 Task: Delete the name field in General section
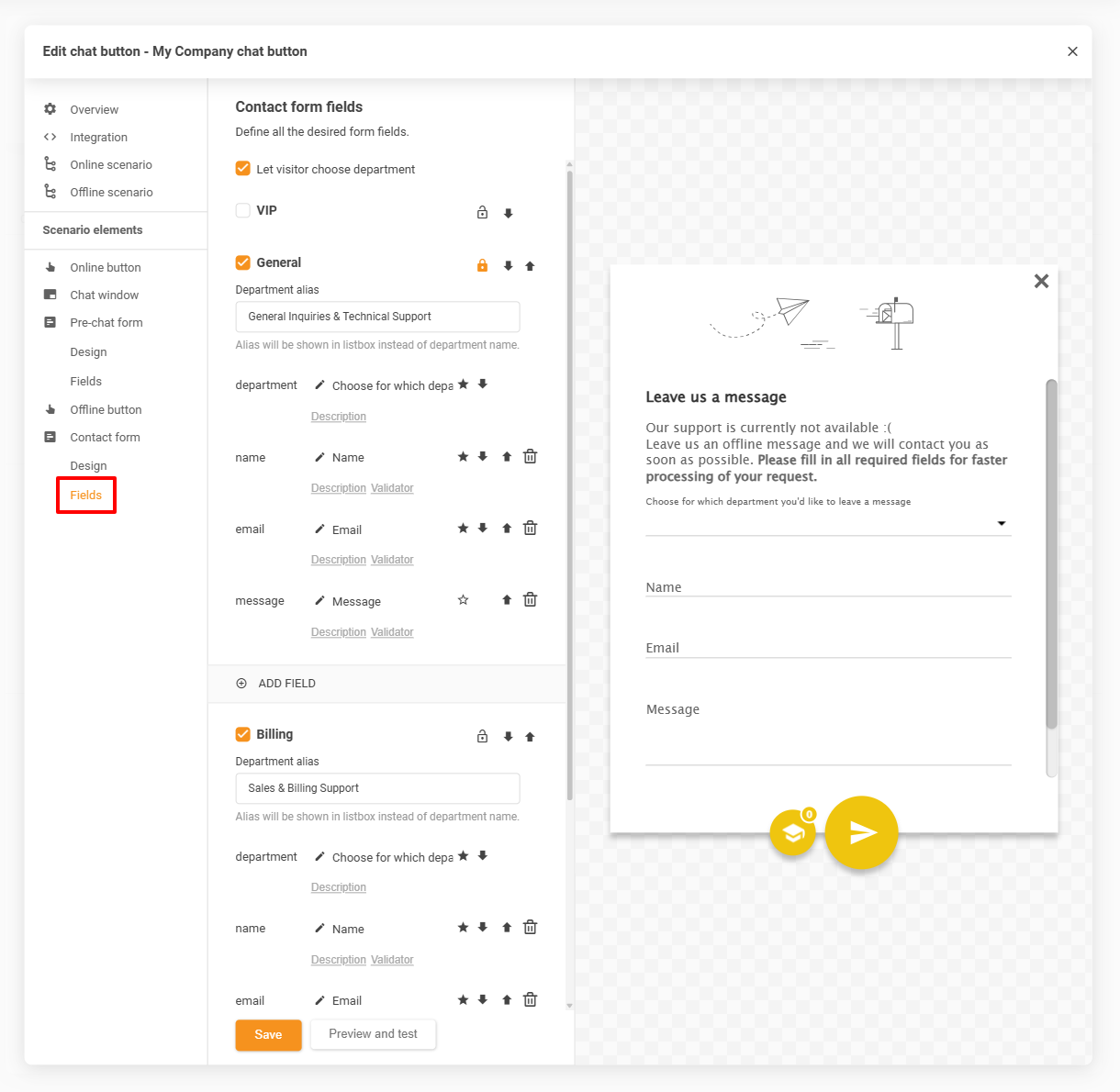[x=530, y=456]
